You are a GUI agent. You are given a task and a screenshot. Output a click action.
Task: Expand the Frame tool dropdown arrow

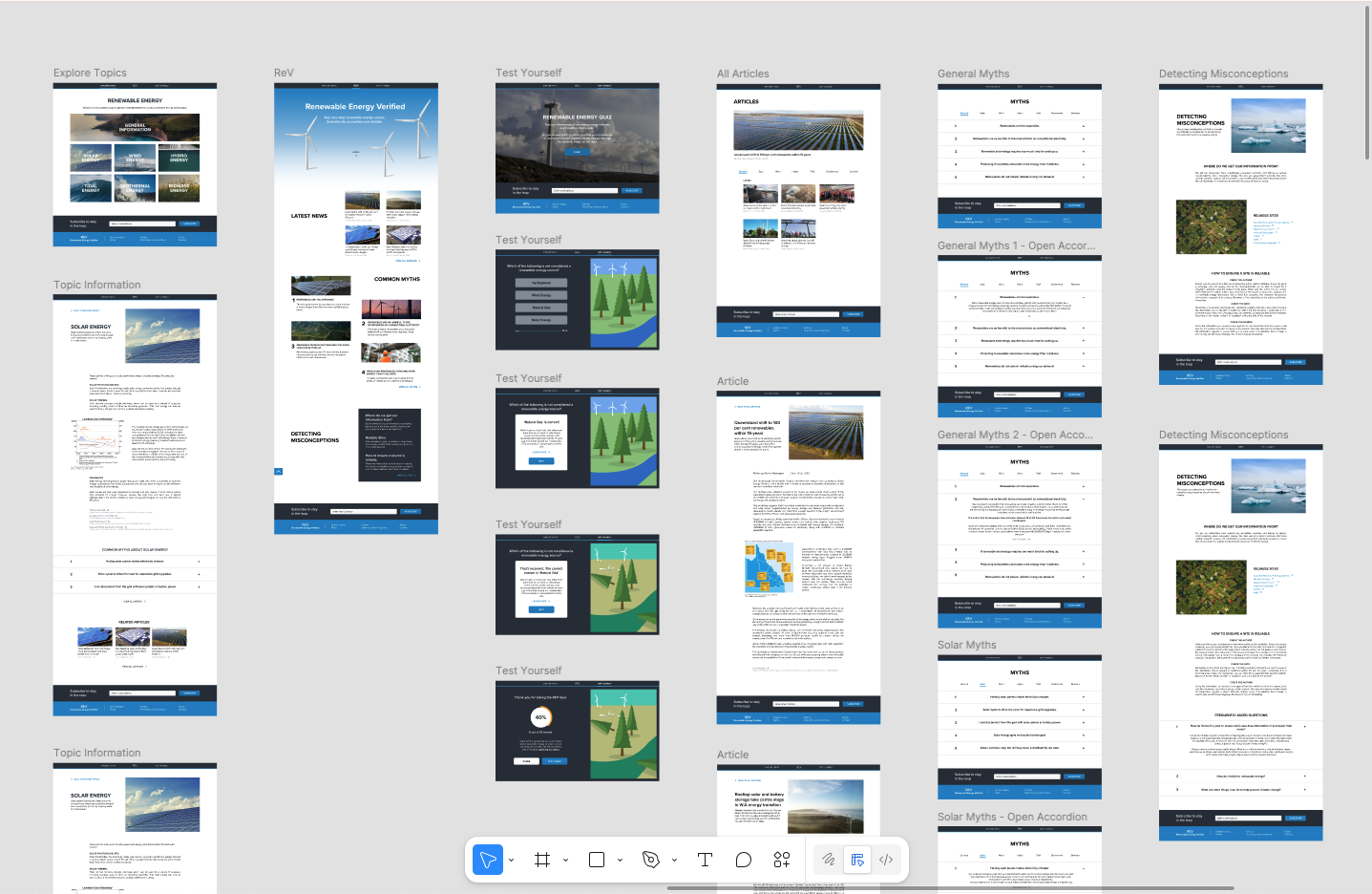(x=566, y=861)
